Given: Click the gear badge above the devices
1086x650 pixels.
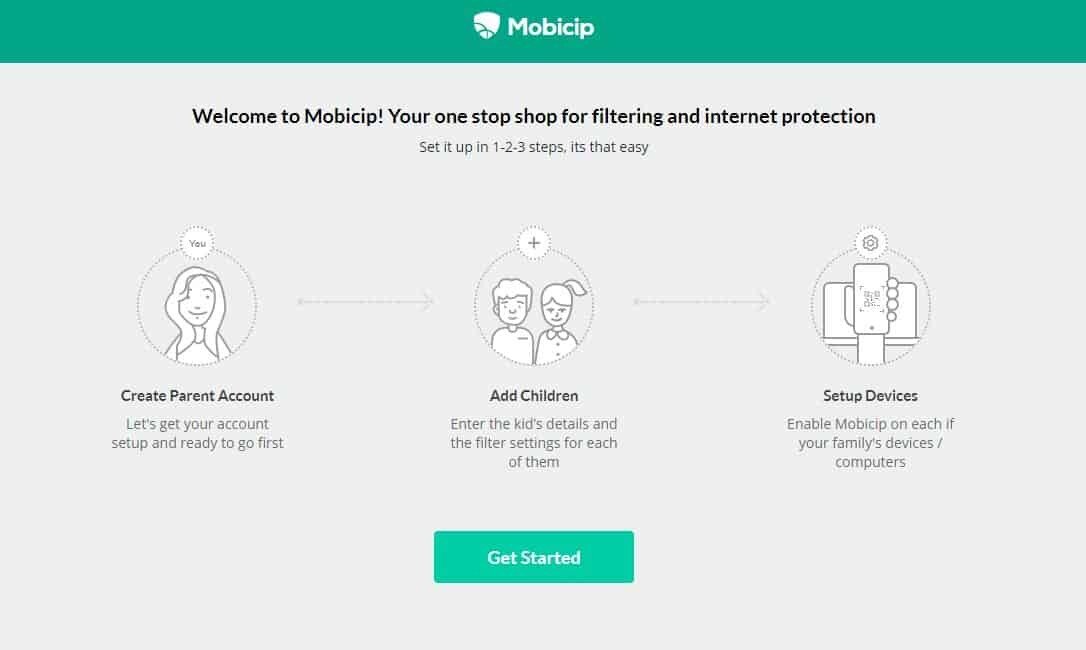Looking at the screenshot, I should 870,243.
